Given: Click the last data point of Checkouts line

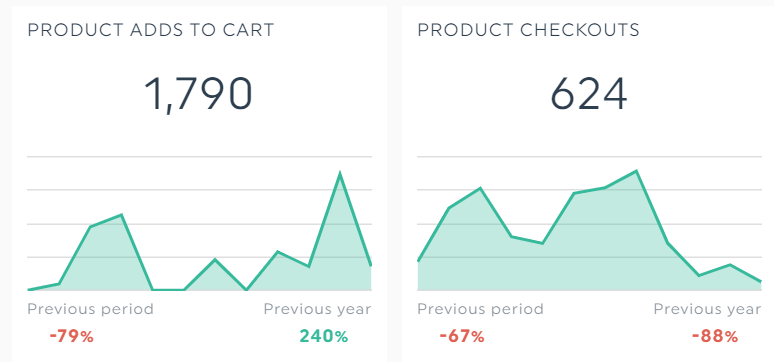Looking at the screenshot, I should click(761, 282).
